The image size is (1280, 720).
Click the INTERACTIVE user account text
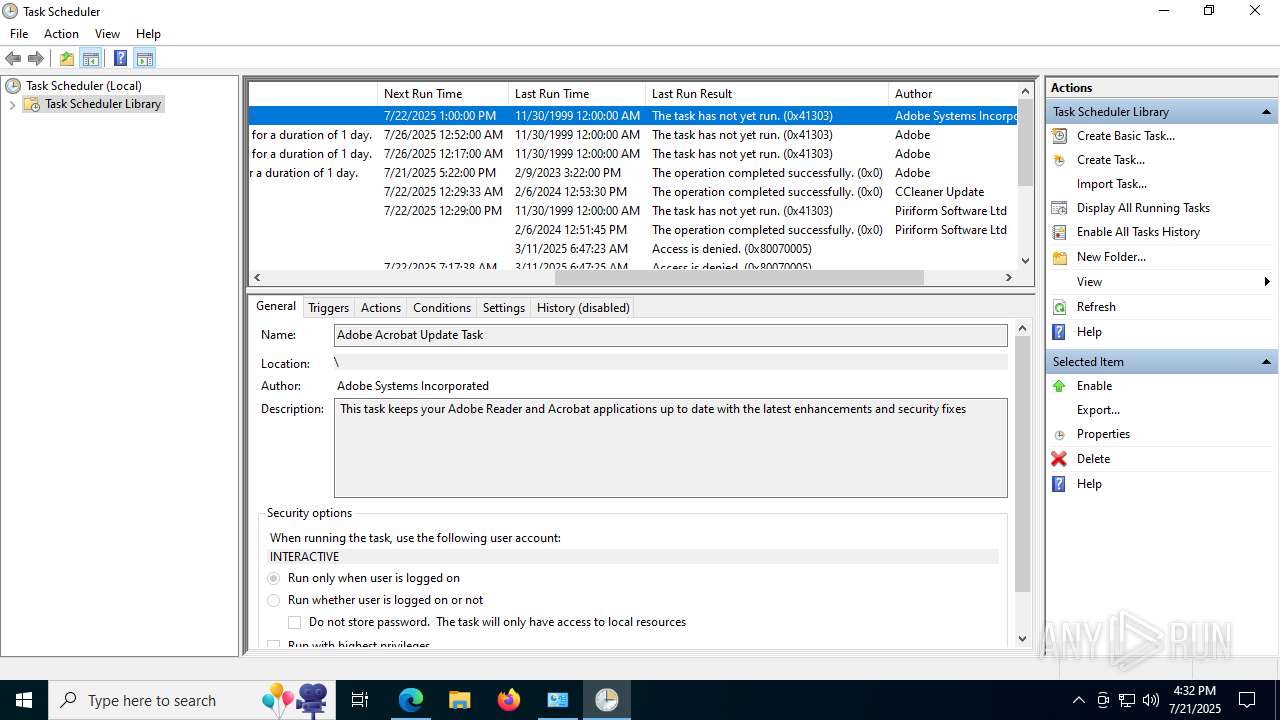[304, 557]
